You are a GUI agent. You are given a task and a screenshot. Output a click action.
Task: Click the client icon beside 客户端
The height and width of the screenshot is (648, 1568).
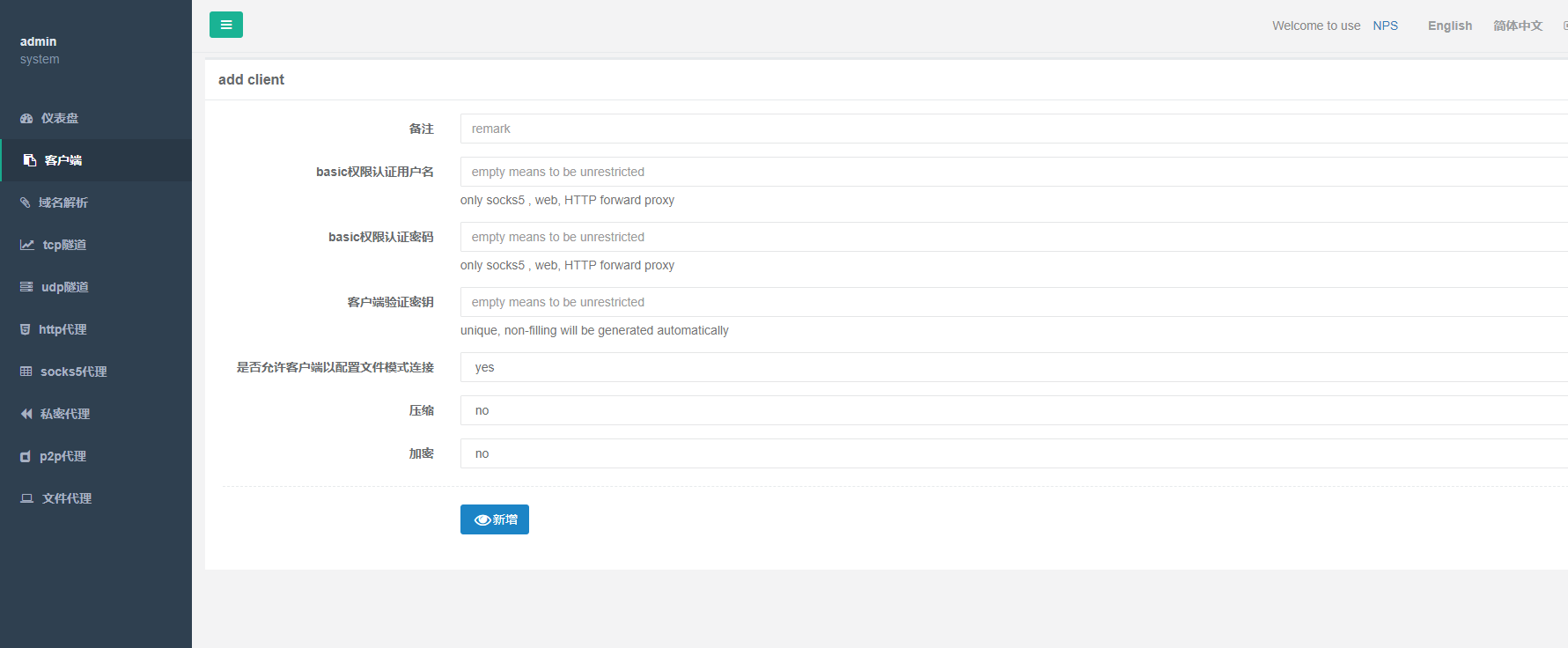pos(30,160)
